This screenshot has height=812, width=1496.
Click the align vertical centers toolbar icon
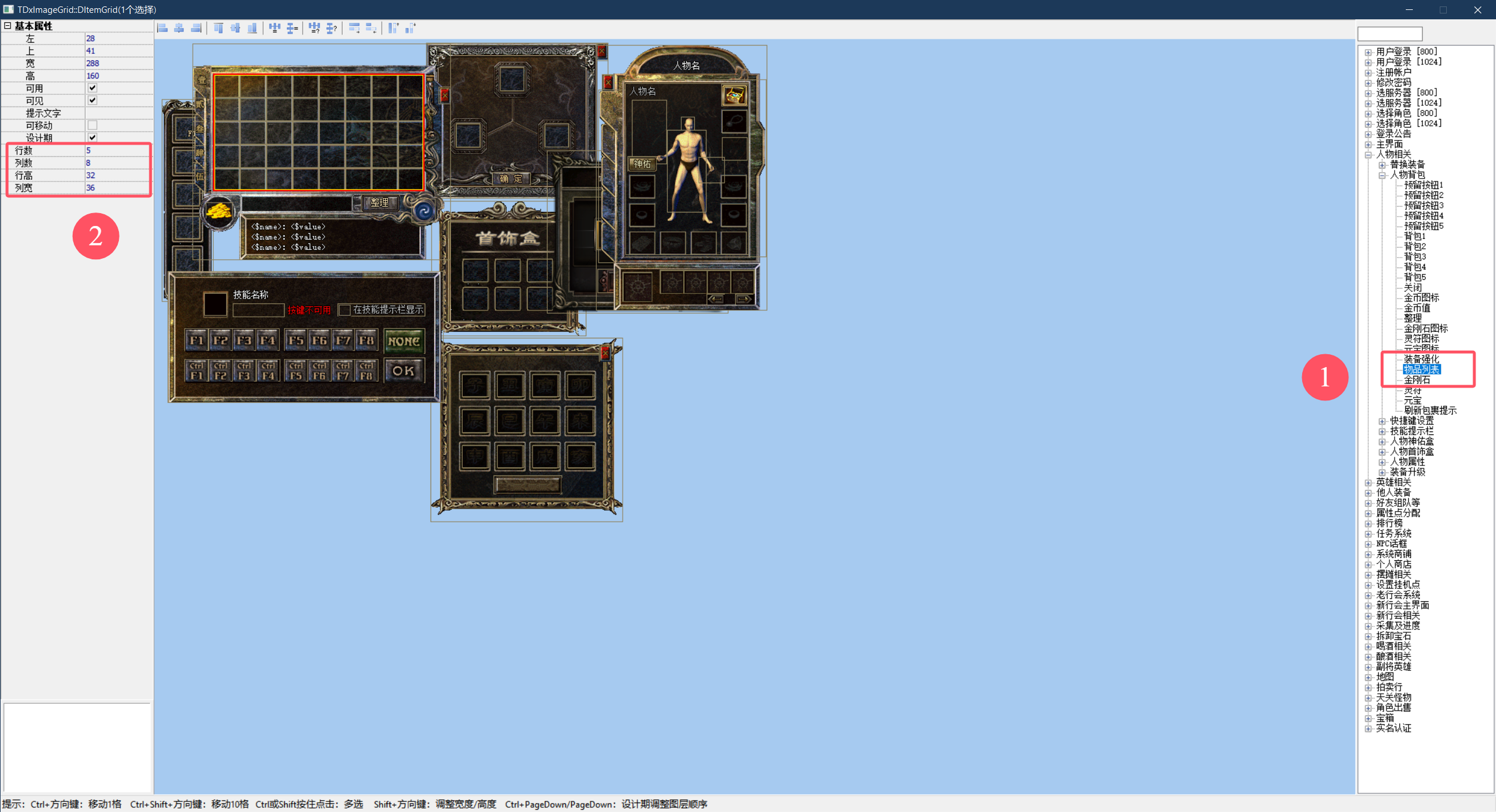[235, 28]
